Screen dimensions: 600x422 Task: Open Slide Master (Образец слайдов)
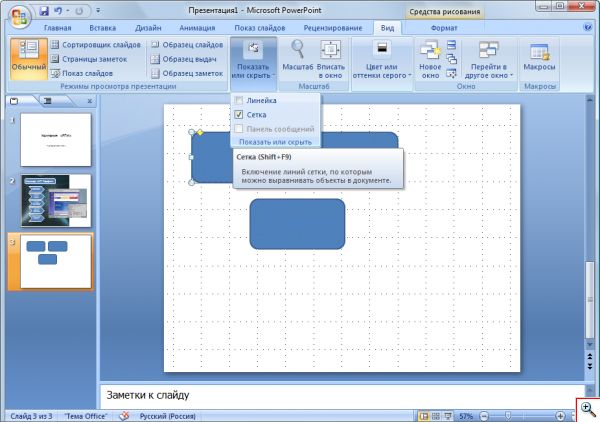click(x=187, y=45)
